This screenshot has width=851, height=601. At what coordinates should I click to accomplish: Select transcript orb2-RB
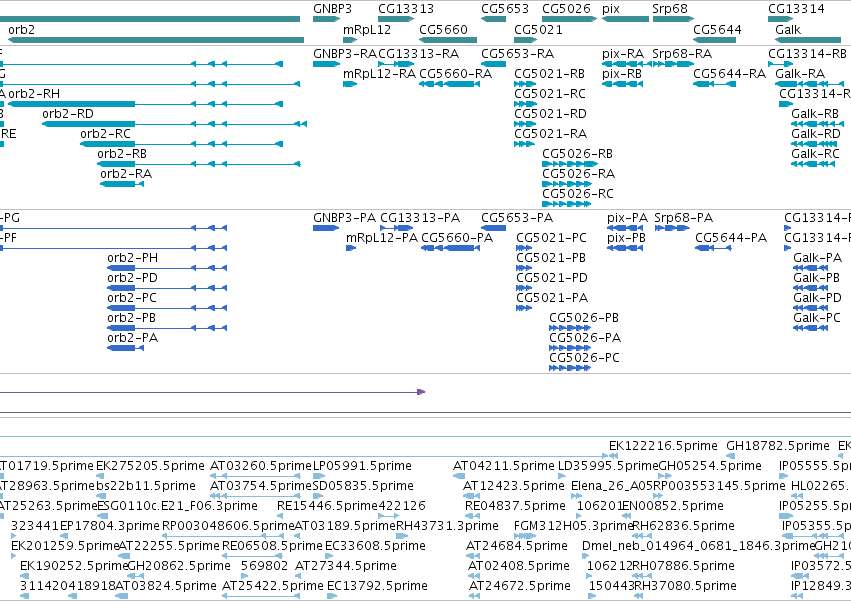point(122,154)
